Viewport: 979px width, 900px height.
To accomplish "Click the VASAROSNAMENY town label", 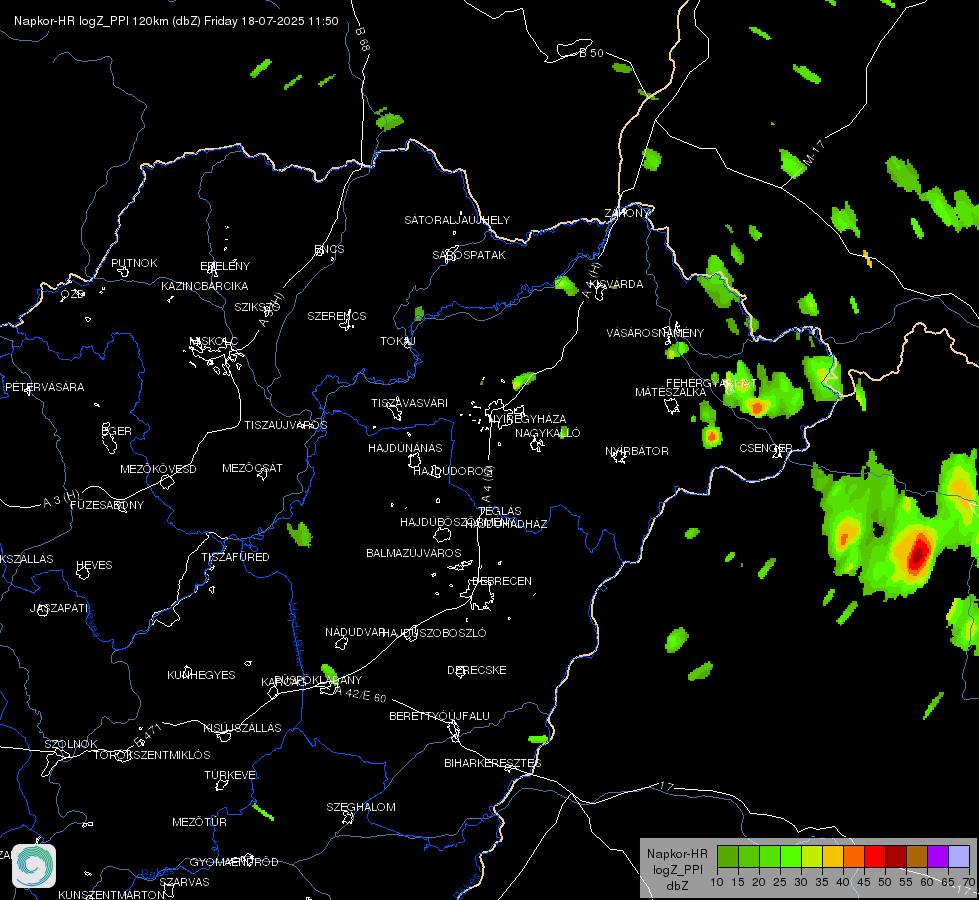I will click(x=655, y=333).
